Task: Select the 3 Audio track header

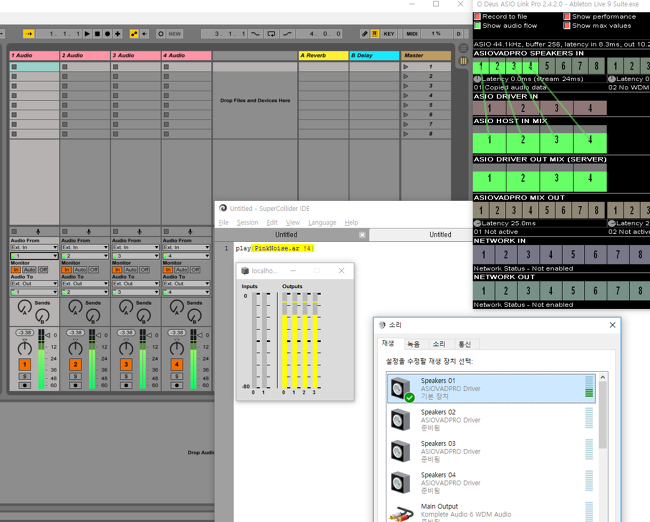Action: pyautogui.click(x=136, y=56)
